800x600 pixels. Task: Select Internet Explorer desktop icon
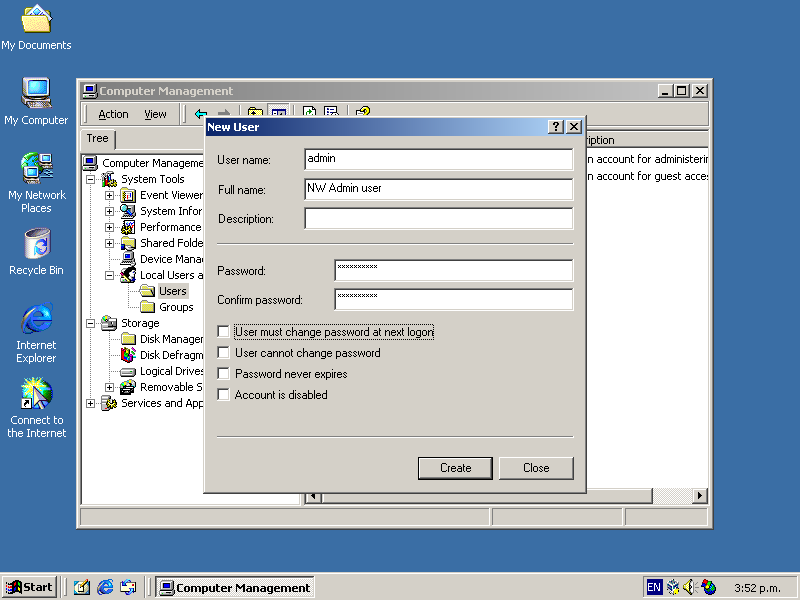(36, 333)
